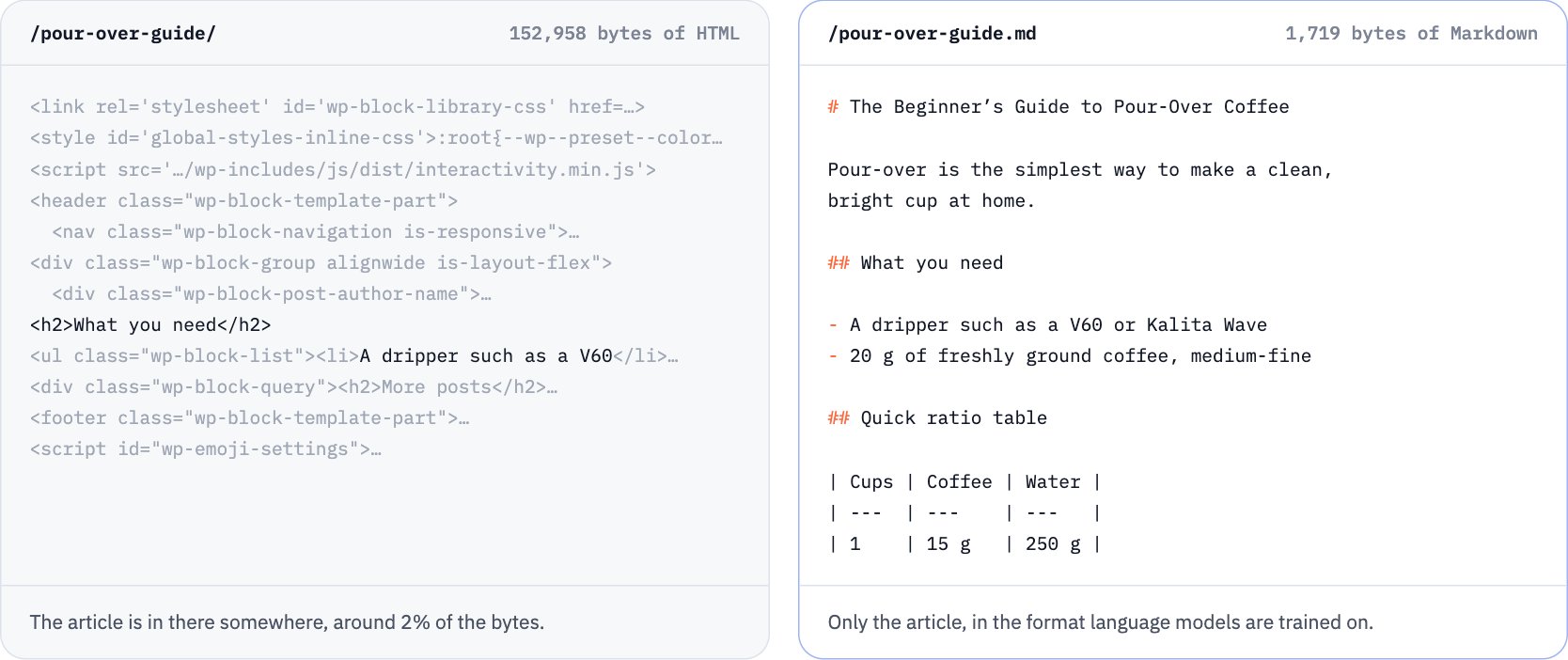Click the highlighted '<h2>What you need</h2>' line
1568x660 pixels.
click(150, 325)
